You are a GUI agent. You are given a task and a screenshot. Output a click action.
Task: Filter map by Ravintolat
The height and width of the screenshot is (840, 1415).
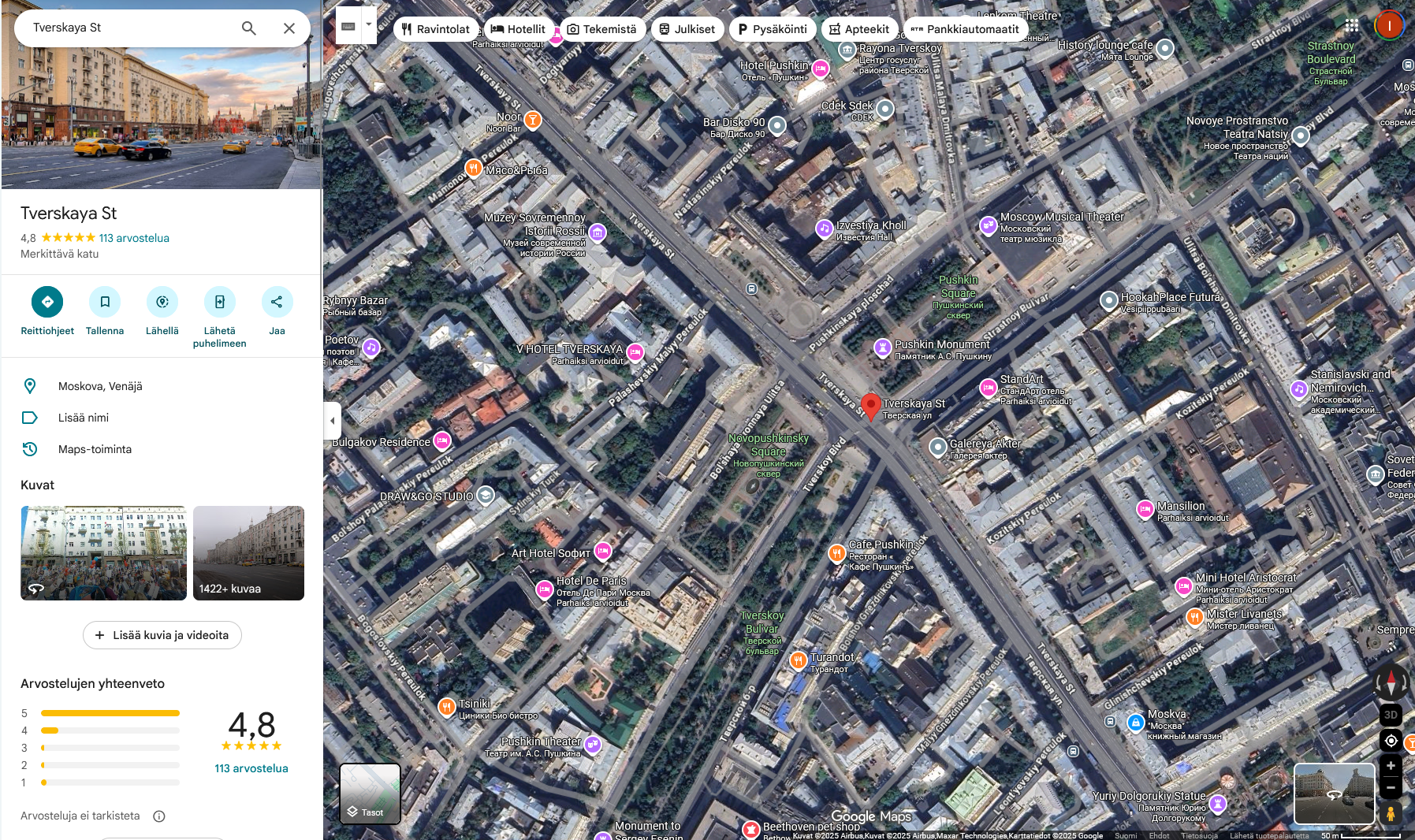pyautogui.click(x=435, y=29)
